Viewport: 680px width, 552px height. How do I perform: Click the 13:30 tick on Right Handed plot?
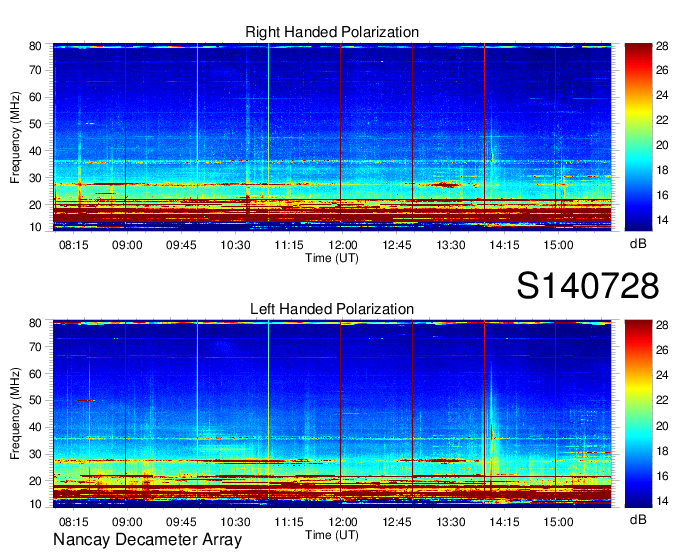point(451,245)
